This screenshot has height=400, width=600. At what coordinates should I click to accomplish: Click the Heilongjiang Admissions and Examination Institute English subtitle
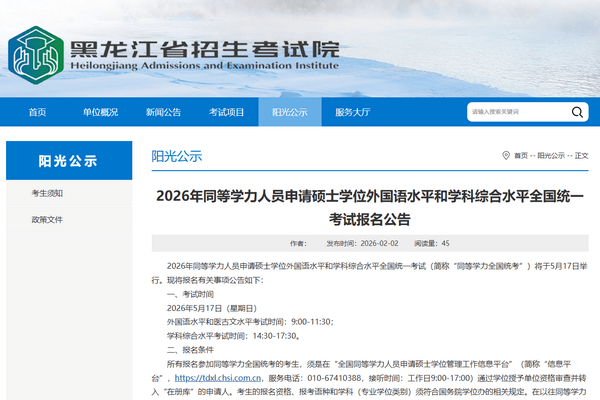pyautogui.click(x=204, y=66)
